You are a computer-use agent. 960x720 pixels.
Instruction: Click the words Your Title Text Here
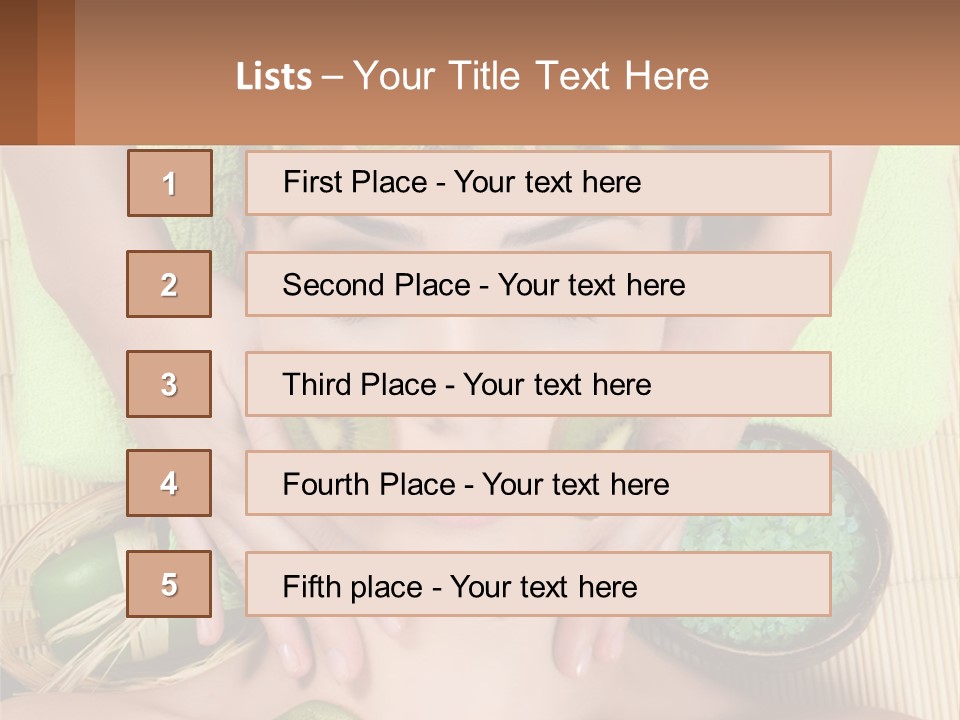point(531,76)
